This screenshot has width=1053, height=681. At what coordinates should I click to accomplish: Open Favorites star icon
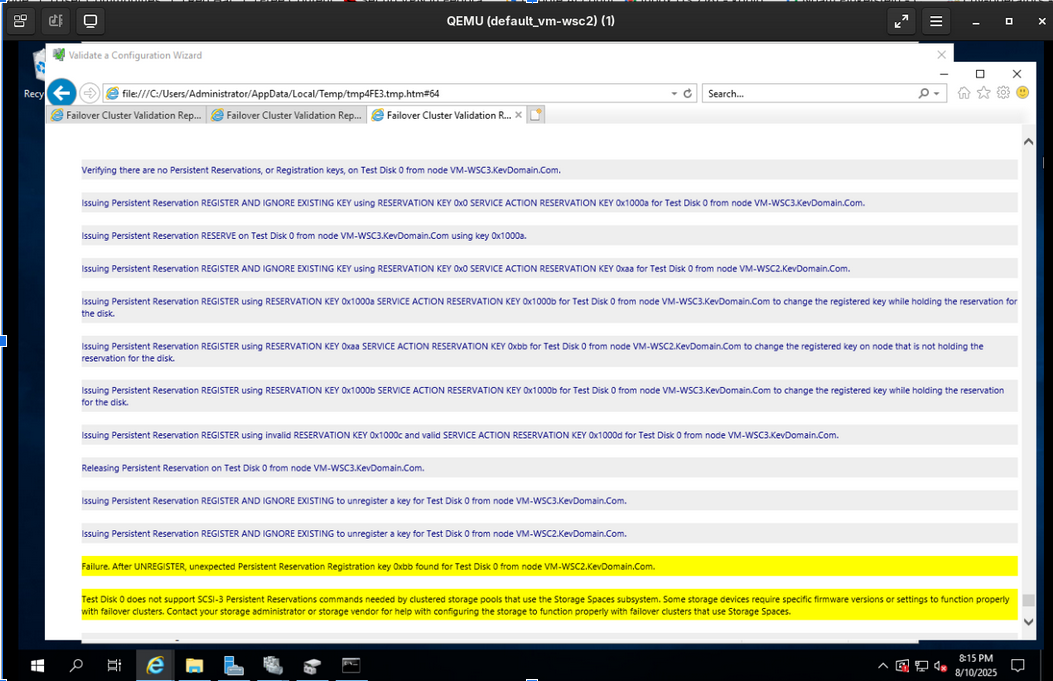pos(984,93)
